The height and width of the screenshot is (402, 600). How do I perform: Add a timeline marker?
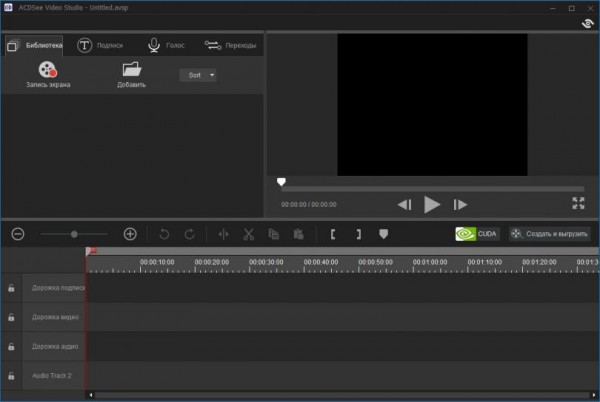[383, 234]
